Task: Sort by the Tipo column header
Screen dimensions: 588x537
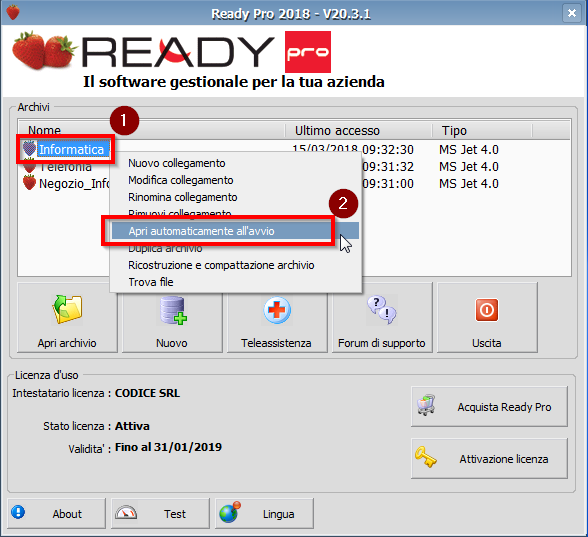Action: [x=482, y=130]
